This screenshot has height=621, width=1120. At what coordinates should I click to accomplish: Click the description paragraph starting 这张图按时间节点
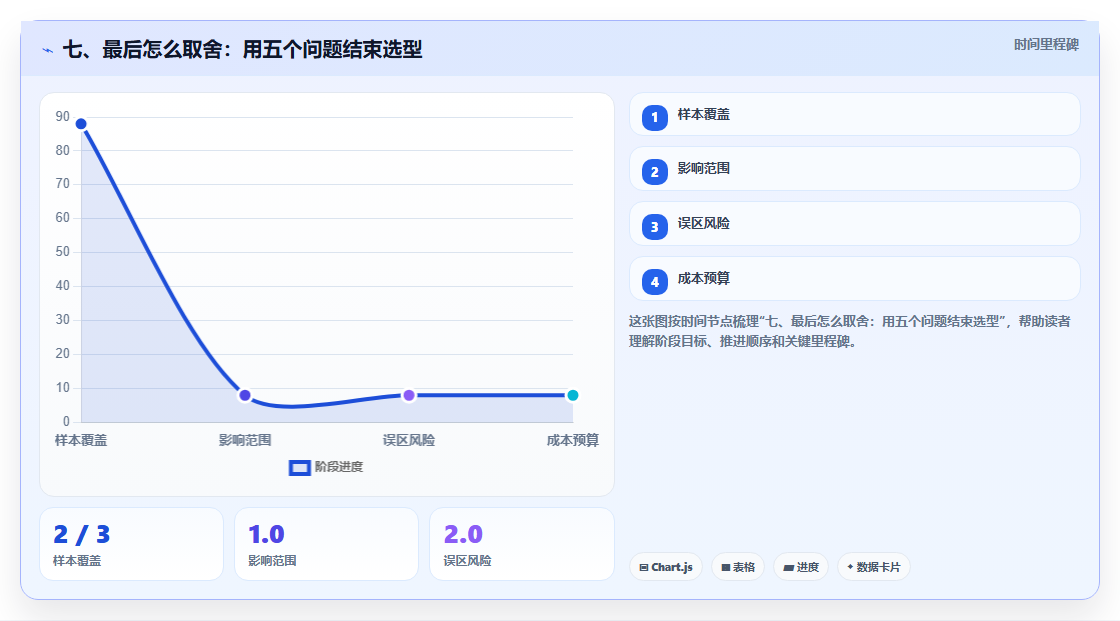(x=850, y=332)
